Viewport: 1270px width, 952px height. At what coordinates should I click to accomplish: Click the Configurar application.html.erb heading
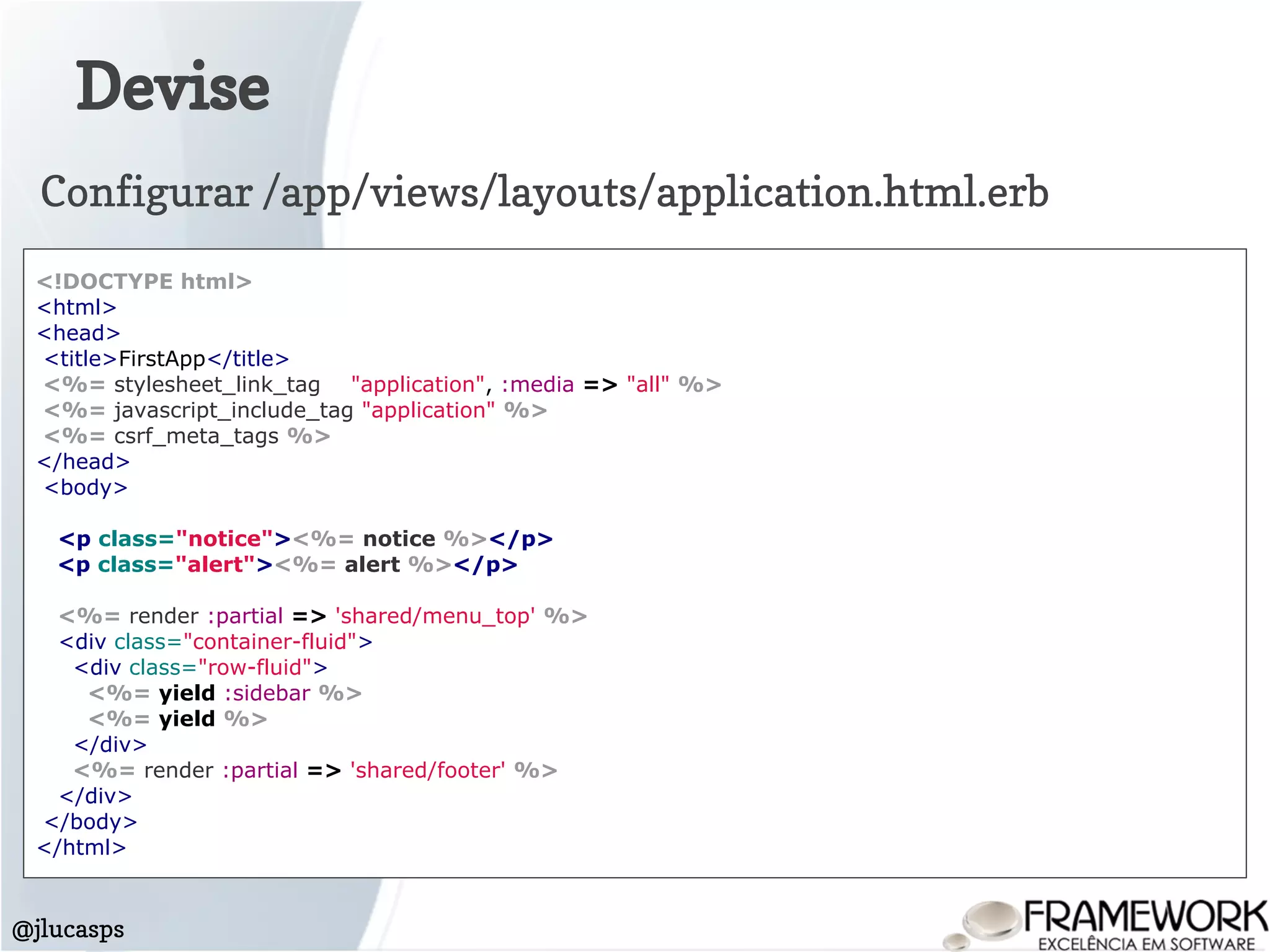pos(544,192)
